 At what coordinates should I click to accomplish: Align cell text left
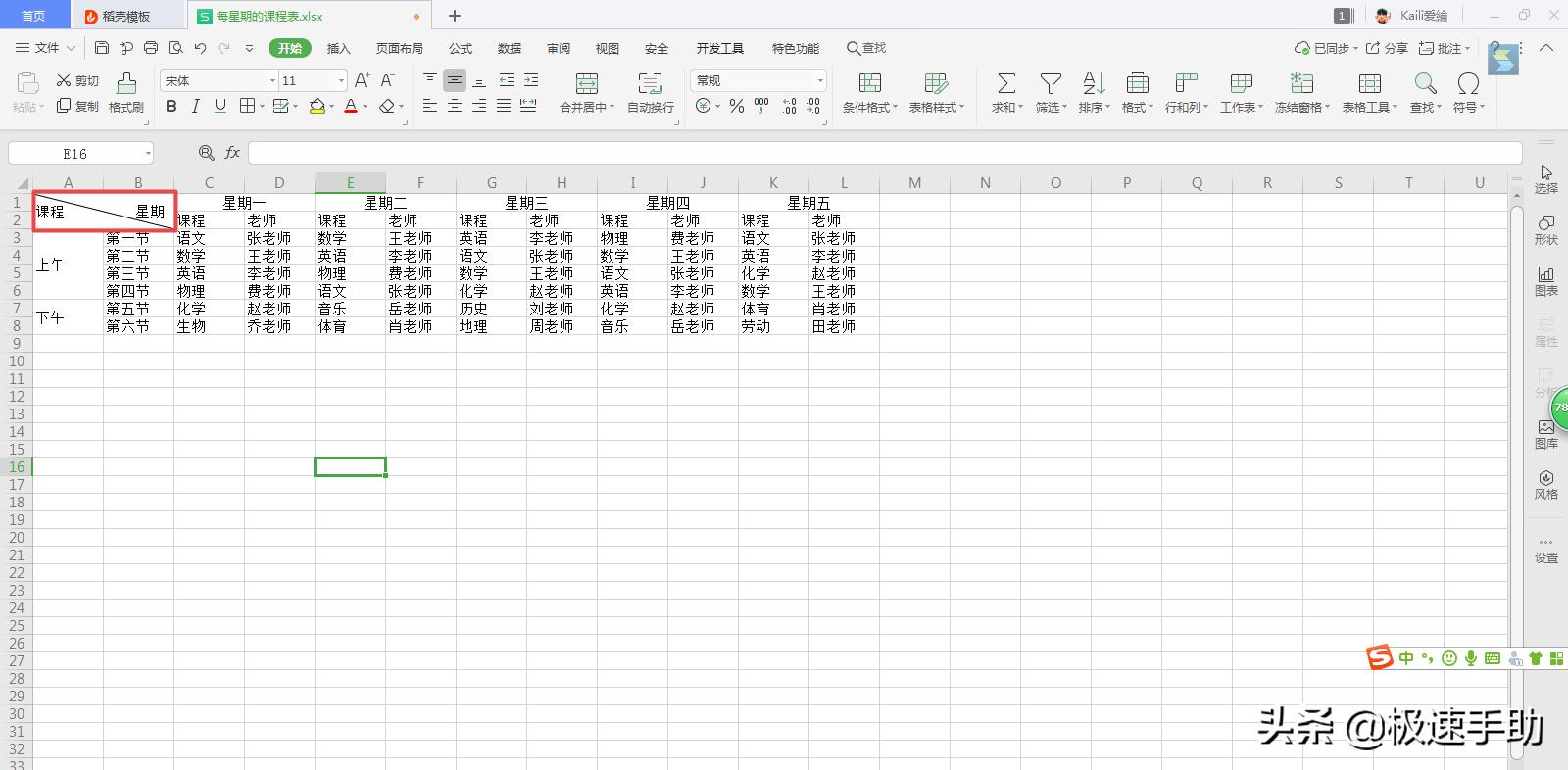430,106
